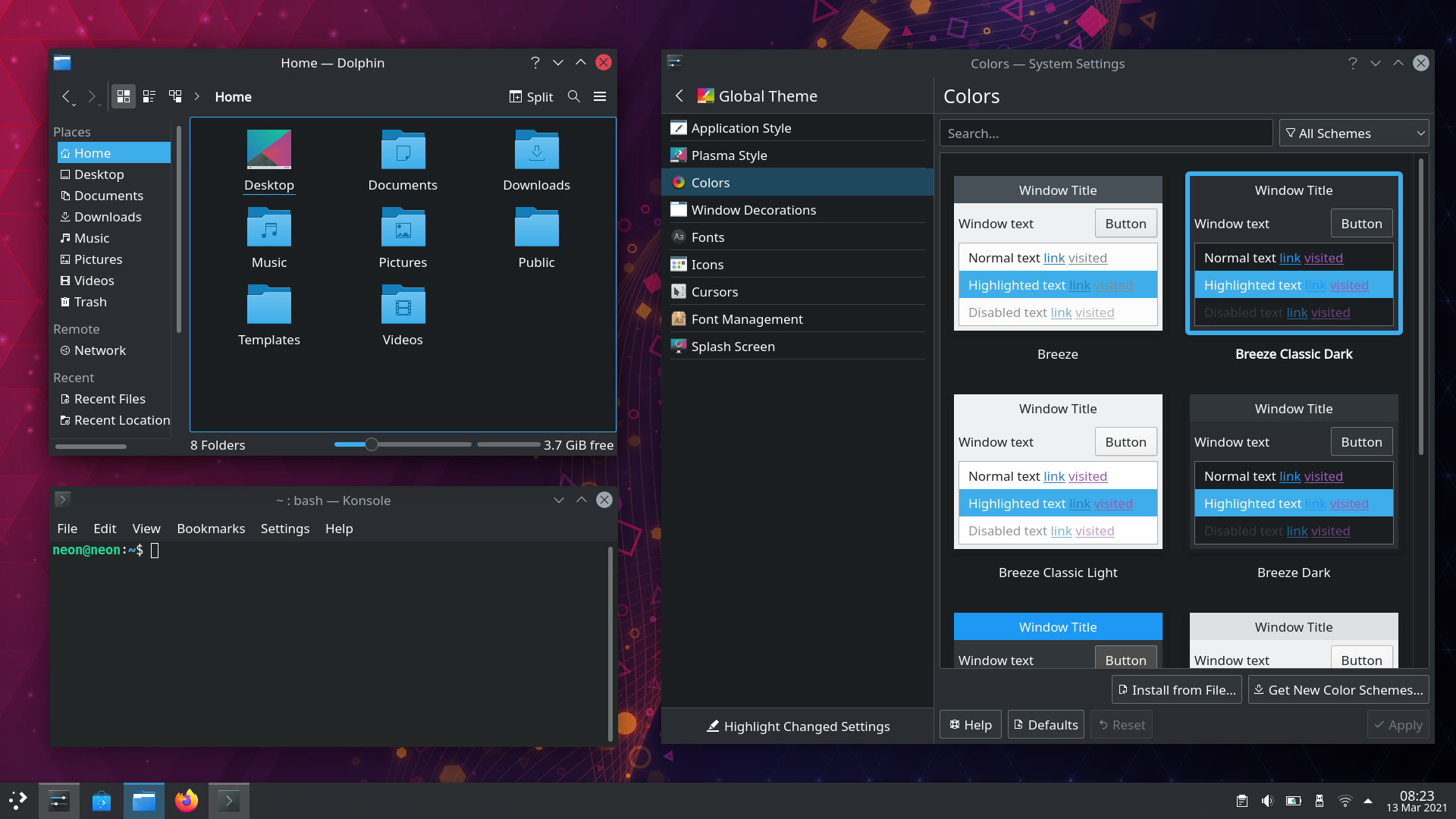Click breadcrumb chevron before Home in Dolphin
1456x819 pixels.
(x=197, y=96)
